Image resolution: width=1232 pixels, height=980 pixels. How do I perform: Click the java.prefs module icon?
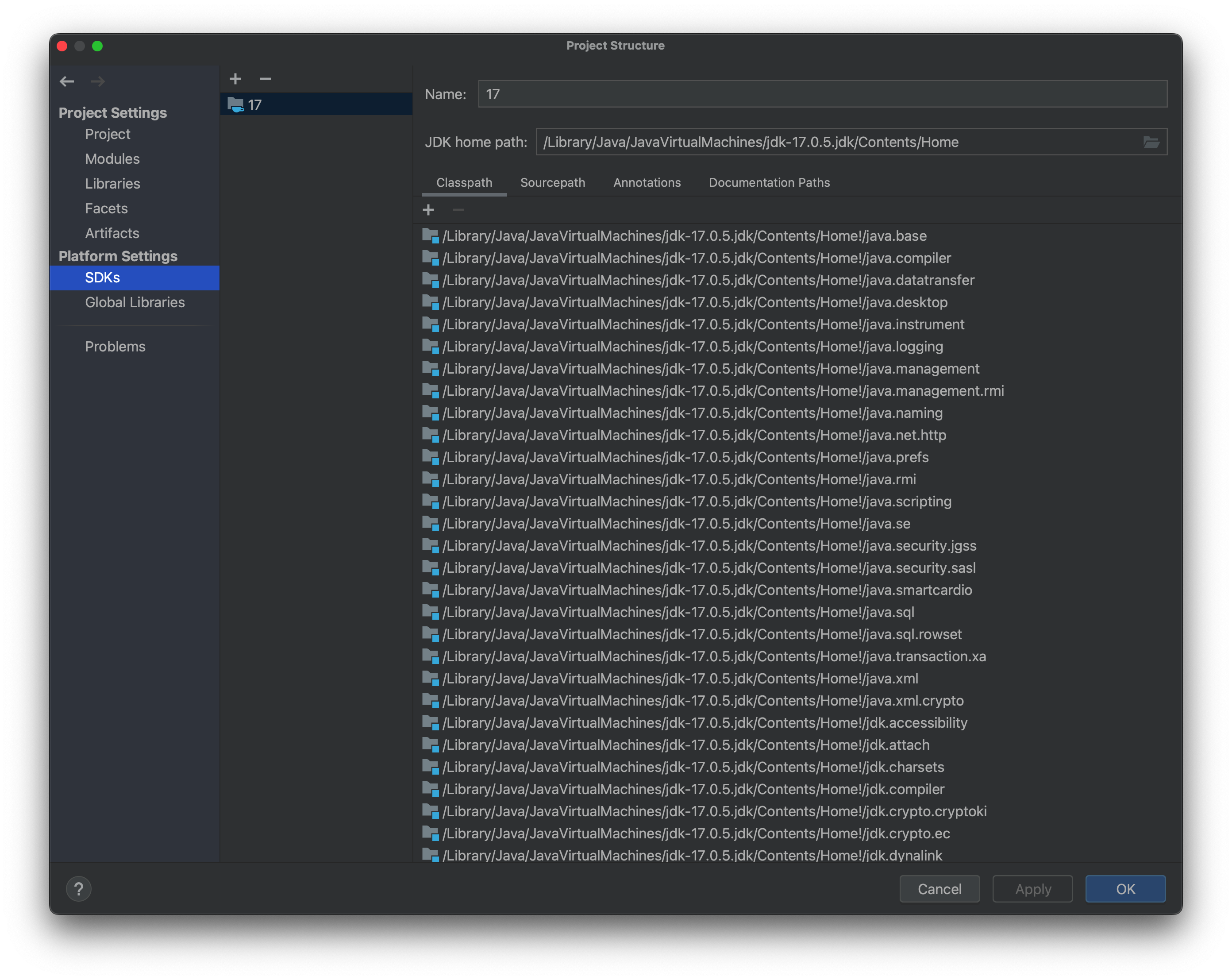tap(430, 457)
